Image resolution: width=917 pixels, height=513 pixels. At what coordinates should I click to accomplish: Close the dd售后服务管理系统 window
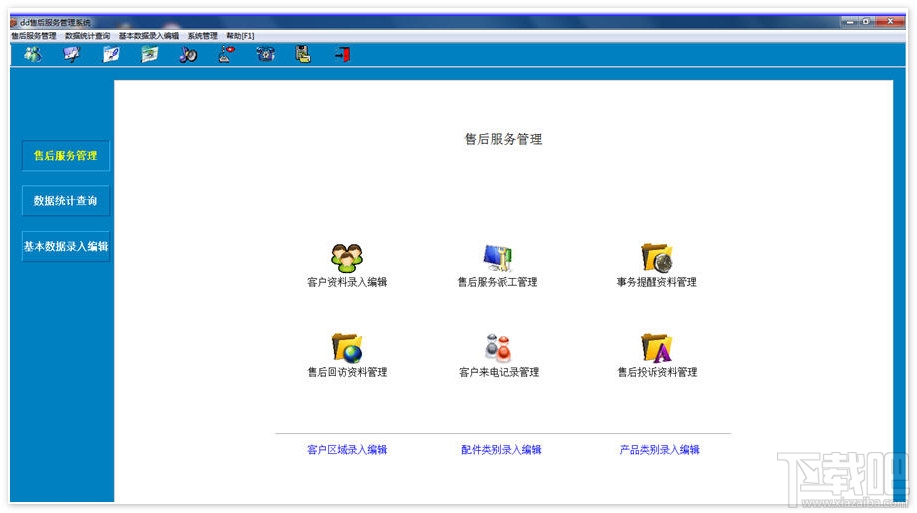click(x=890, y=22)
